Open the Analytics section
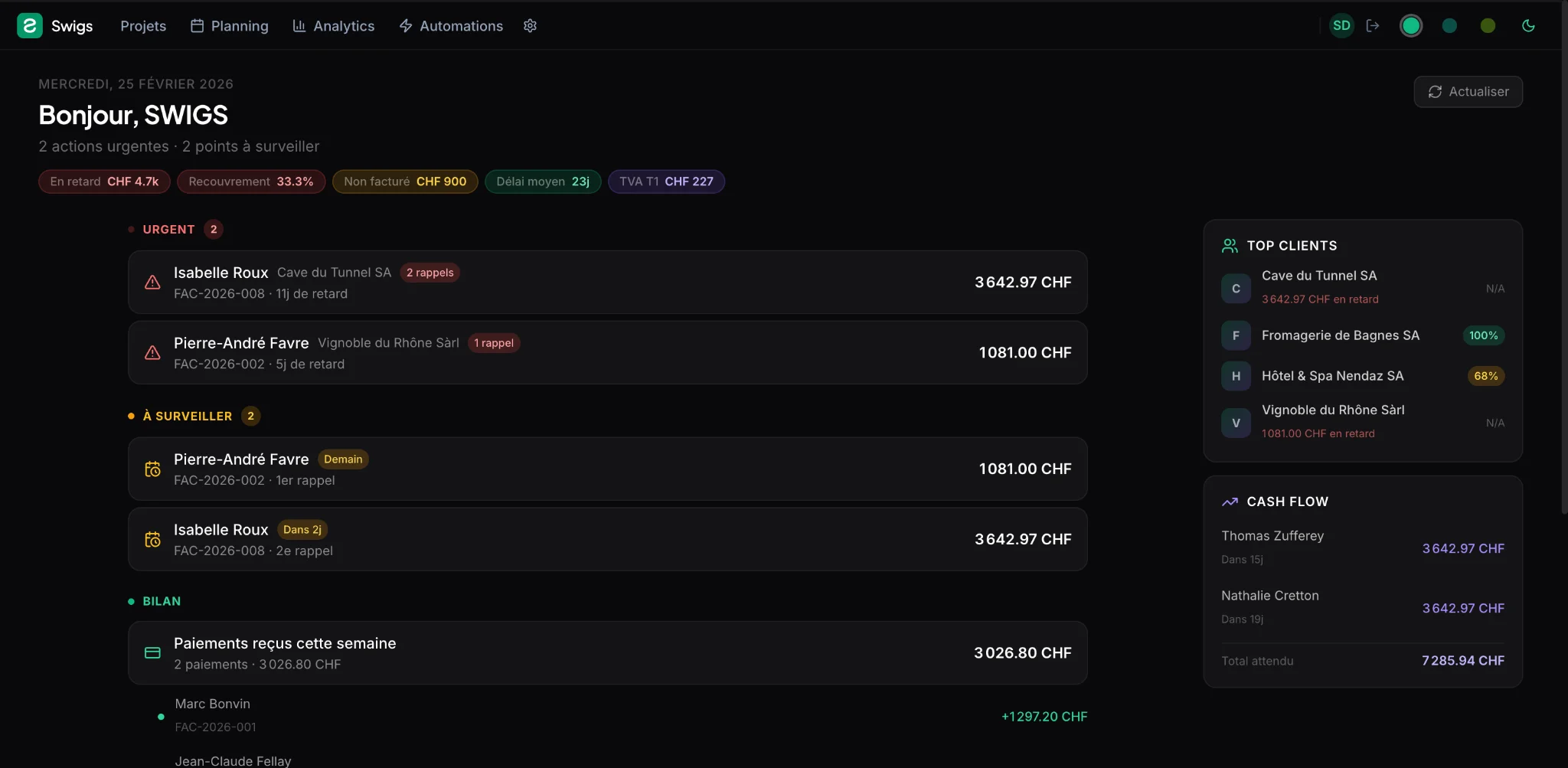 [334, 26]
